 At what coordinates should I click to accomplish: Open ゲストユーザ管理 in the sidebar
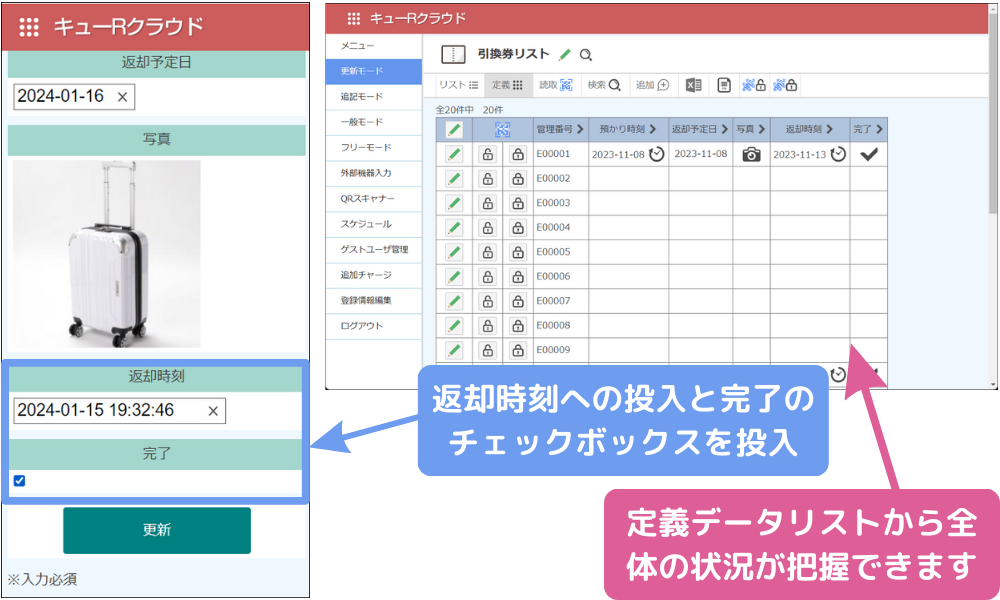[x=374, y=250]
